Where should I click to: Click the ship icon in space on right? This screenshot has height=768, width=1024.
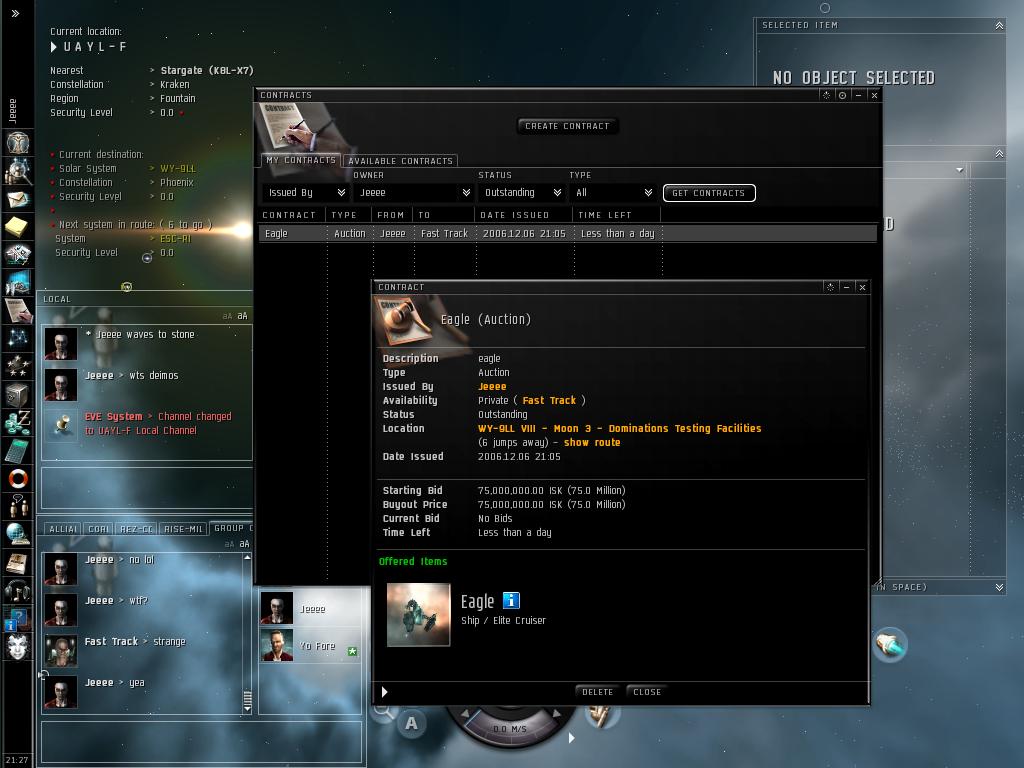pos(889,645)
